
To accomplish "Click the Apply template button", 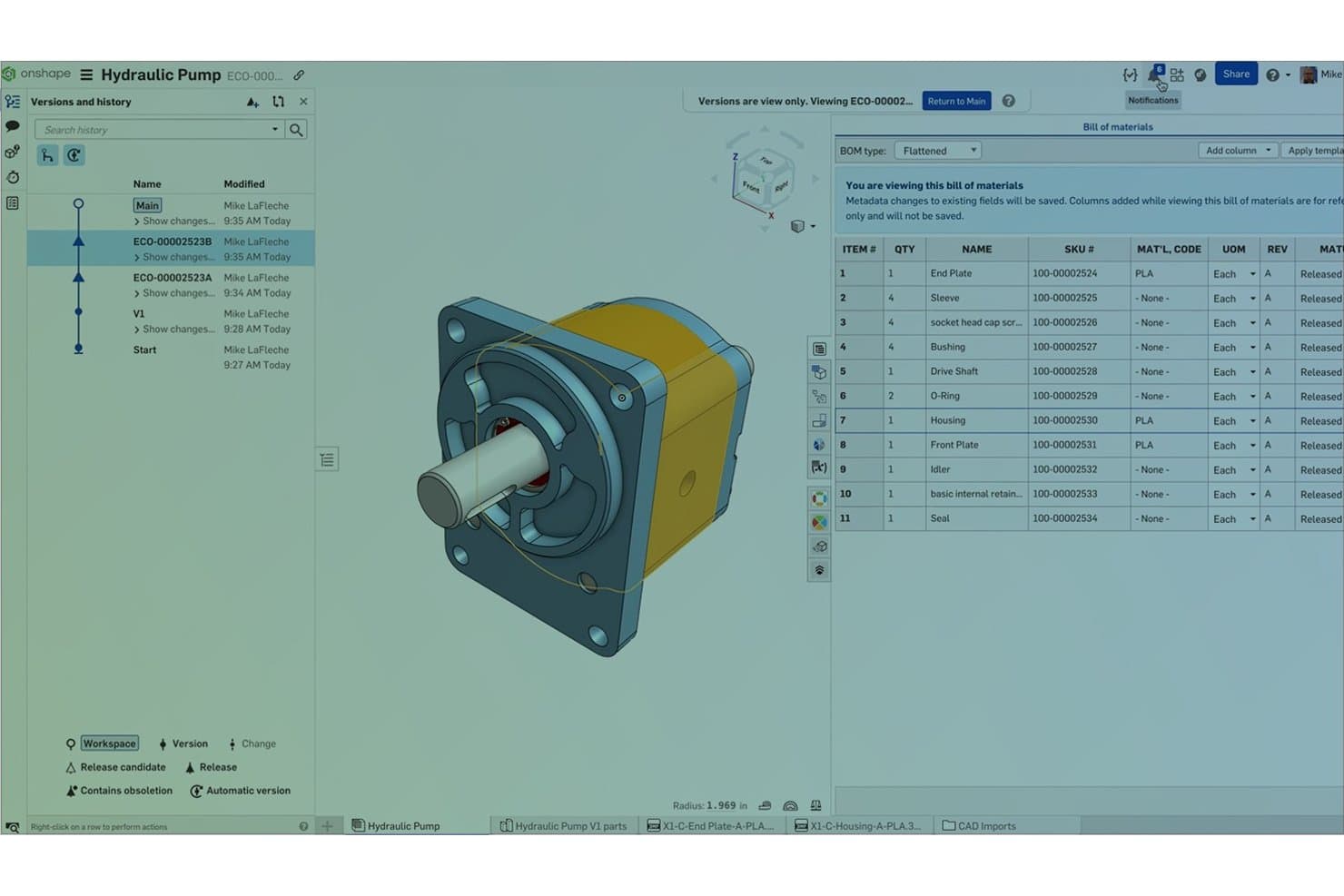I will tap(1313, 151).
